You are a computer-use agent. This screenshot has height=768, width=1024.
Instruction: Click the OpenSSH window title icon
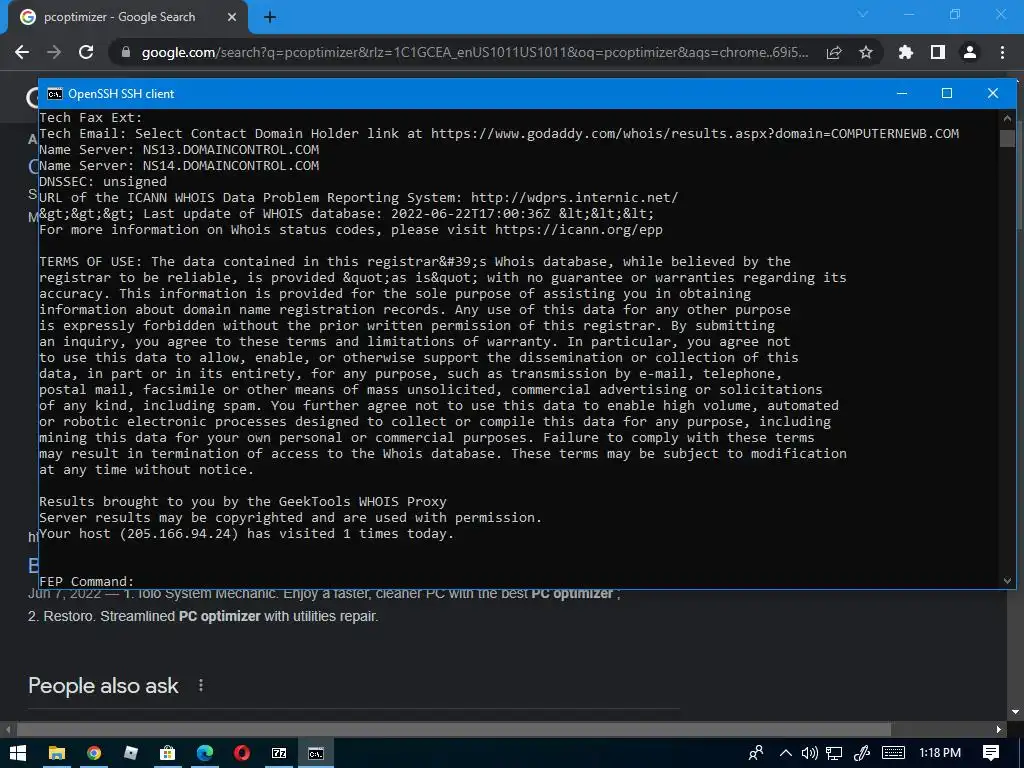click(55, 94)
